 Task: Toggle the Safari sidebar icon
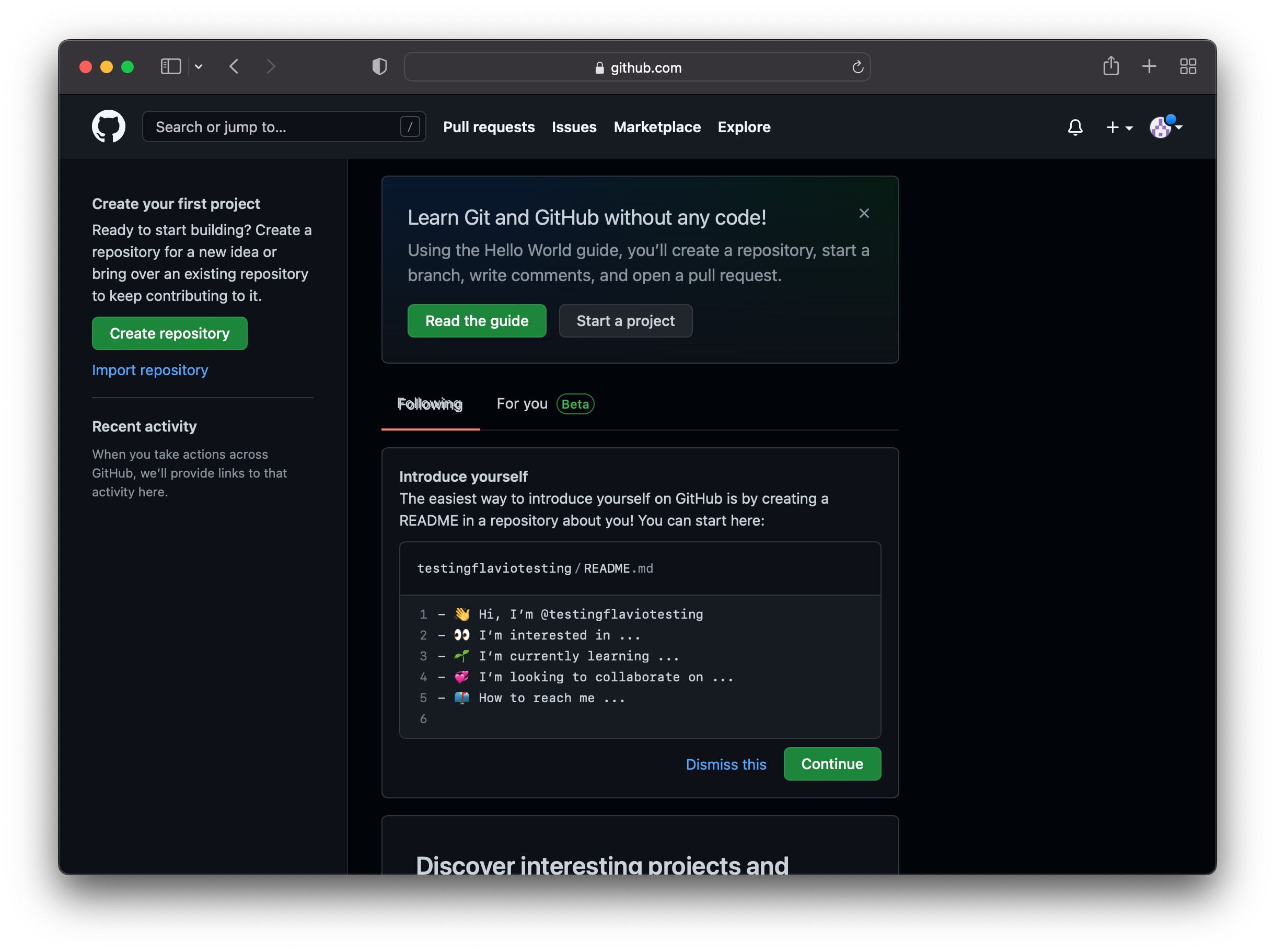(170, 67)
